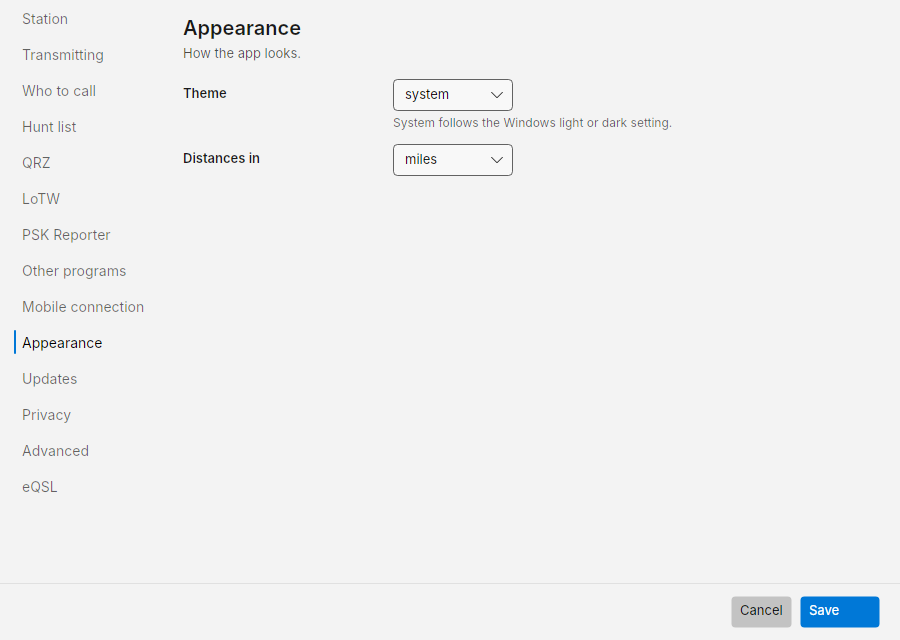
Task: Go to the Transmitting settings
Action: click(x=63, y=55)
